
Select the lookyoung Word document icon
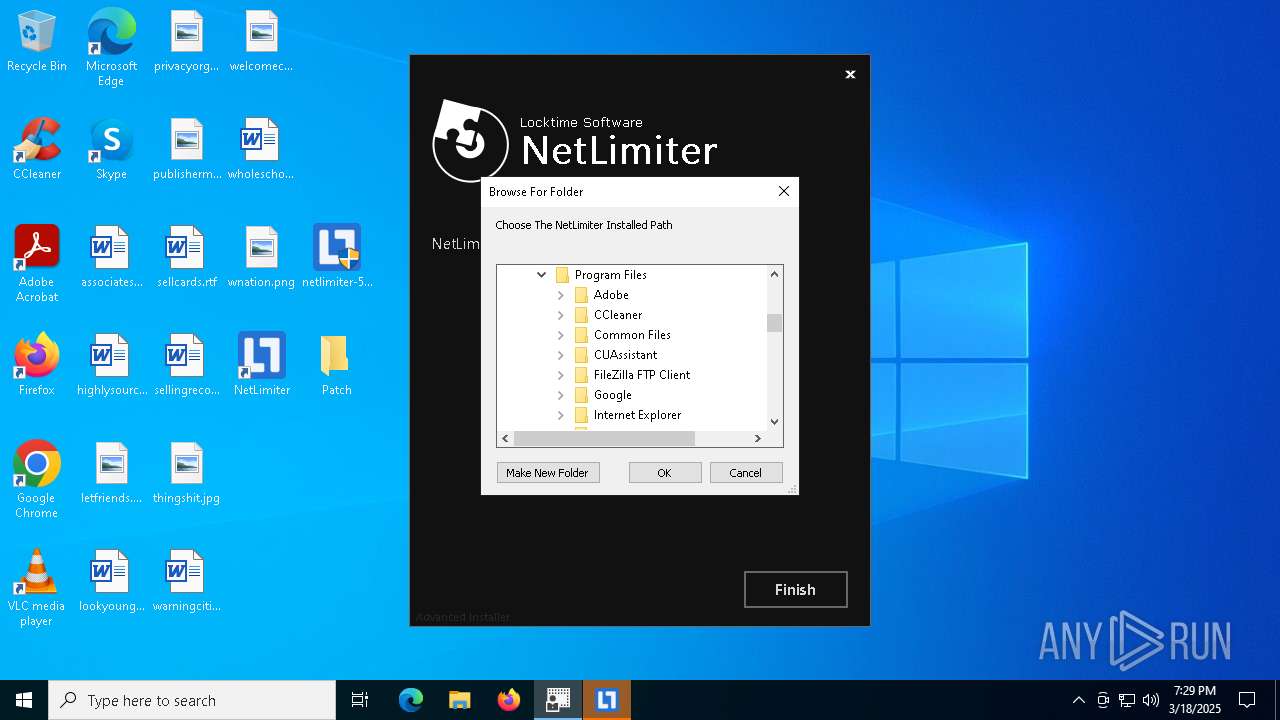[111, 582]
